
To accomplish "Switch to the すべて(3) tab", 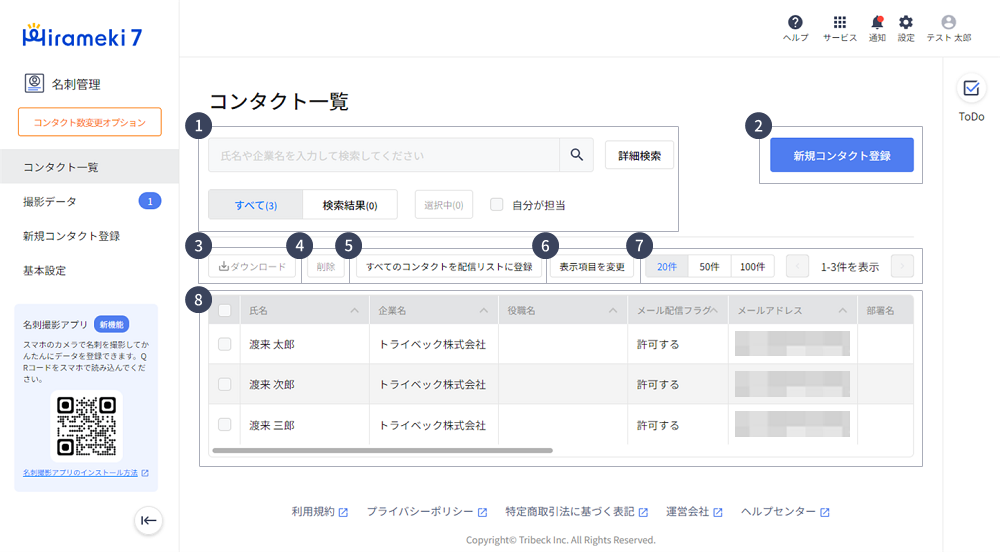I will point(256,205).
